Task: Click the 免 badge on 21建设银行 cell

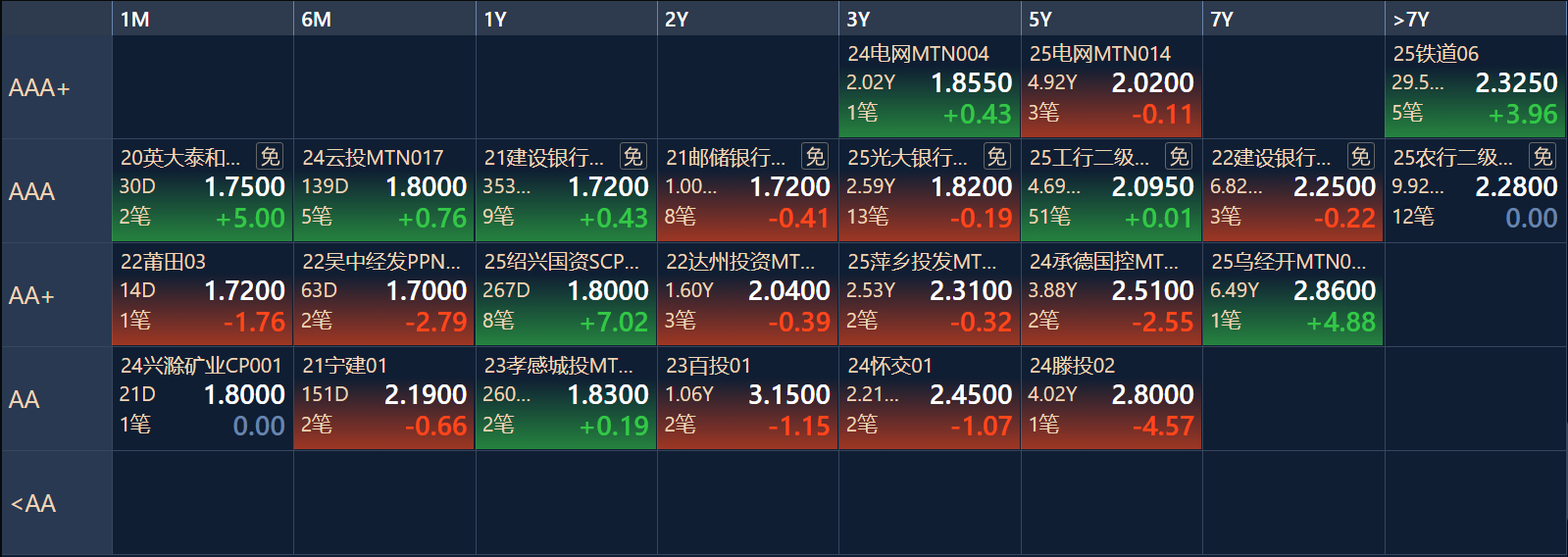Action: point(633,156)
